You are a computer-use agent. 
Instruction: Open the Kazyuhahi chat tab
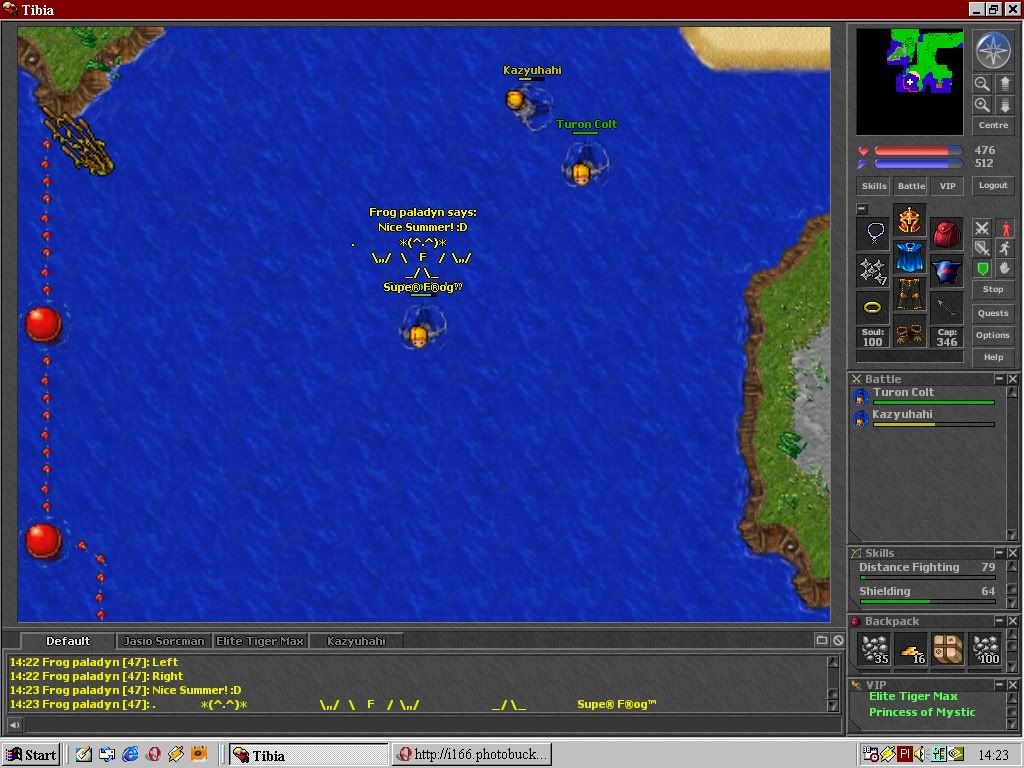point(356,641)
